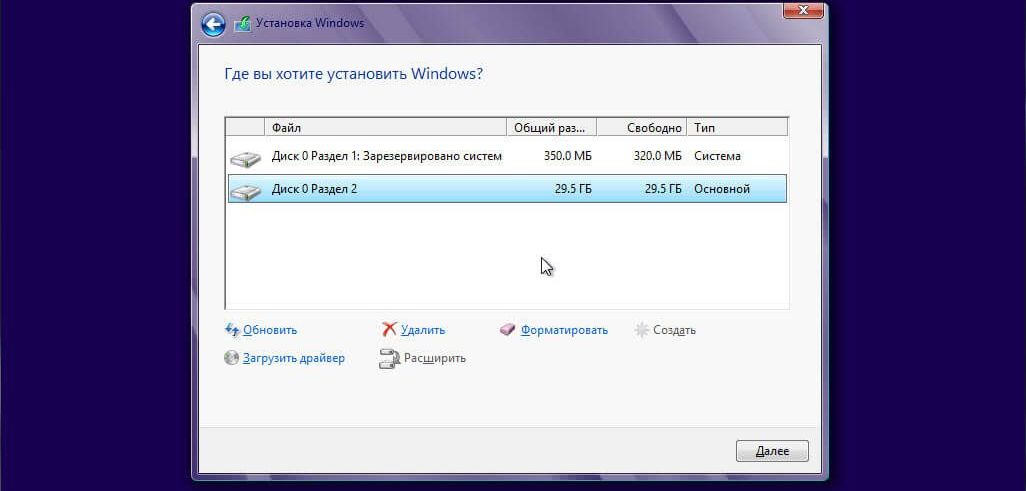
Task: Format partition via Форматировать link
Action: pyautogui.click(x=564, y=330)
